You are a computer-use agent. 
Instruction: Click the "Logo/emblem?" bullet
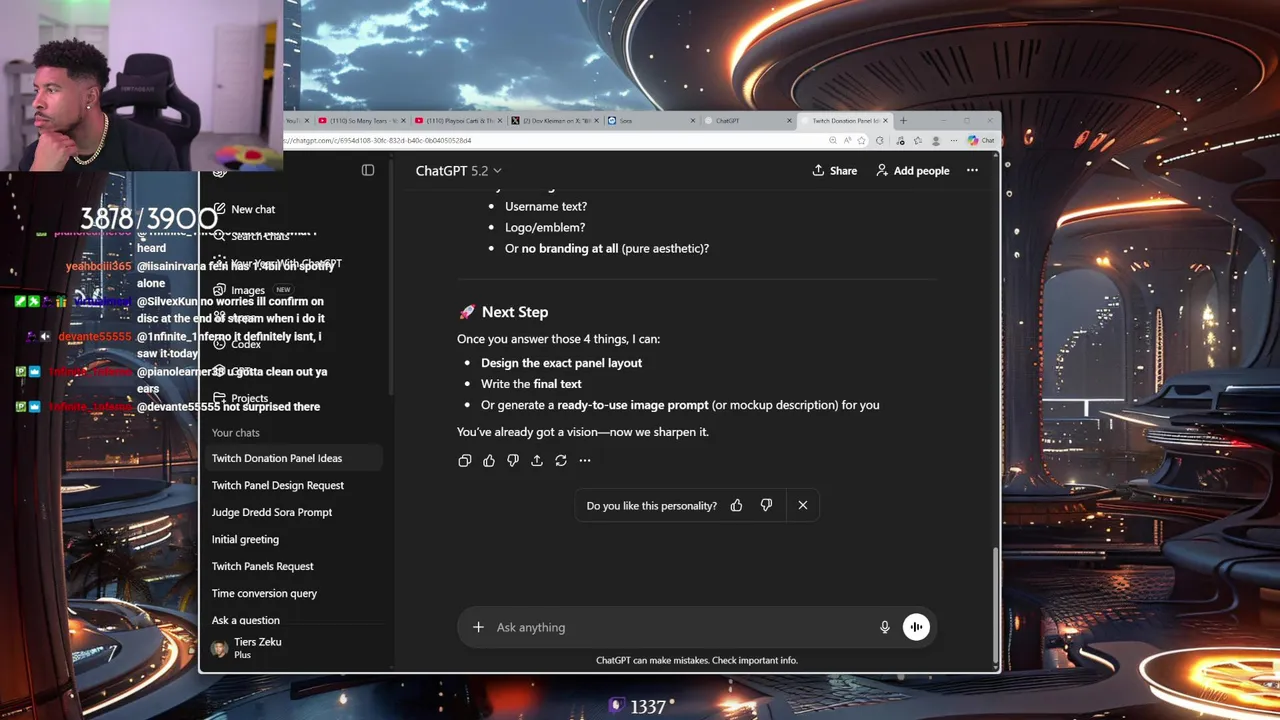tap(545, 227)
